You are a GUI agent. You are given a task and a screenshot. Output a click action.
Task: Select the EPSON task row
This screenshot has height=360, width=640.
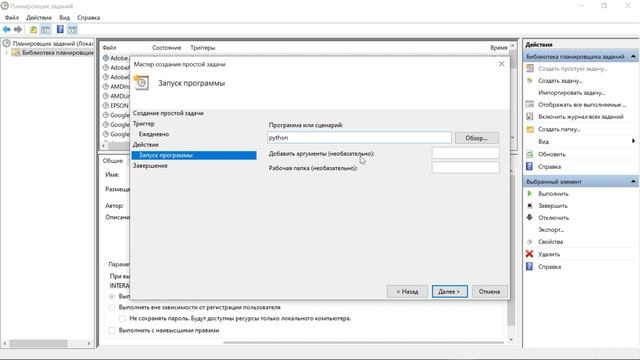(116, 105)
